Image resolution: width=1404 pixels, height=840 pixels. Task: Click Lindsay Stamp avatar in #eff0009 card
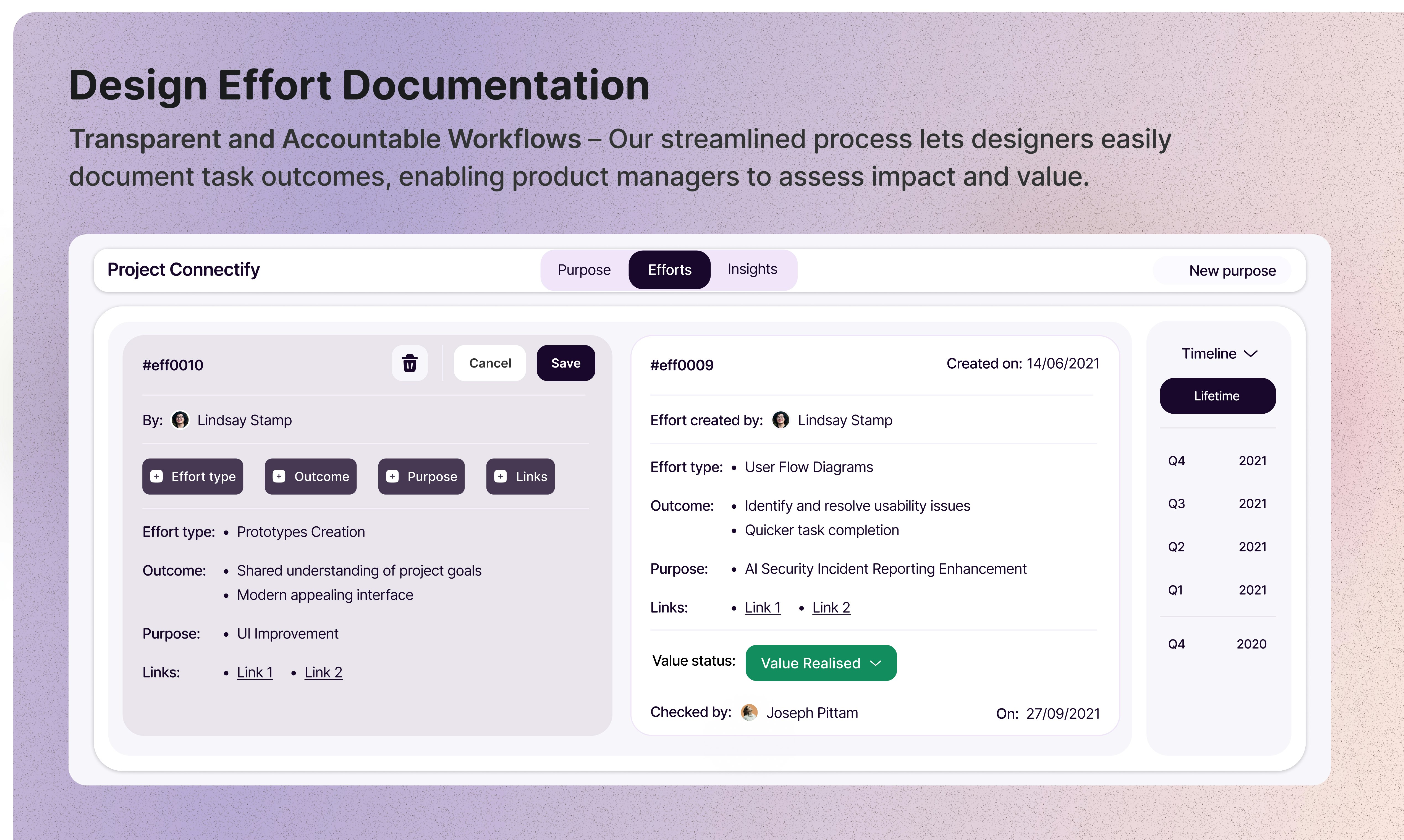781,420
